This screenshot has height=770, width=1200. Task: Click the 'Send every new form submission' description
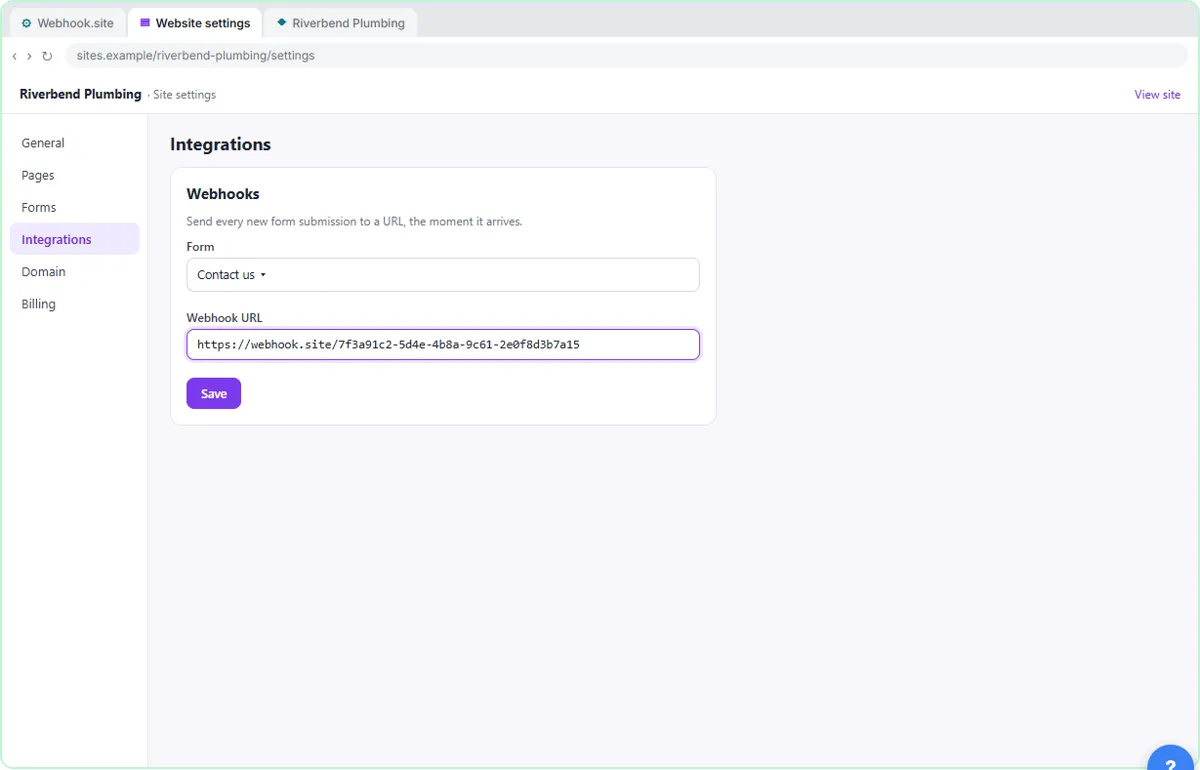click(354, 221)
